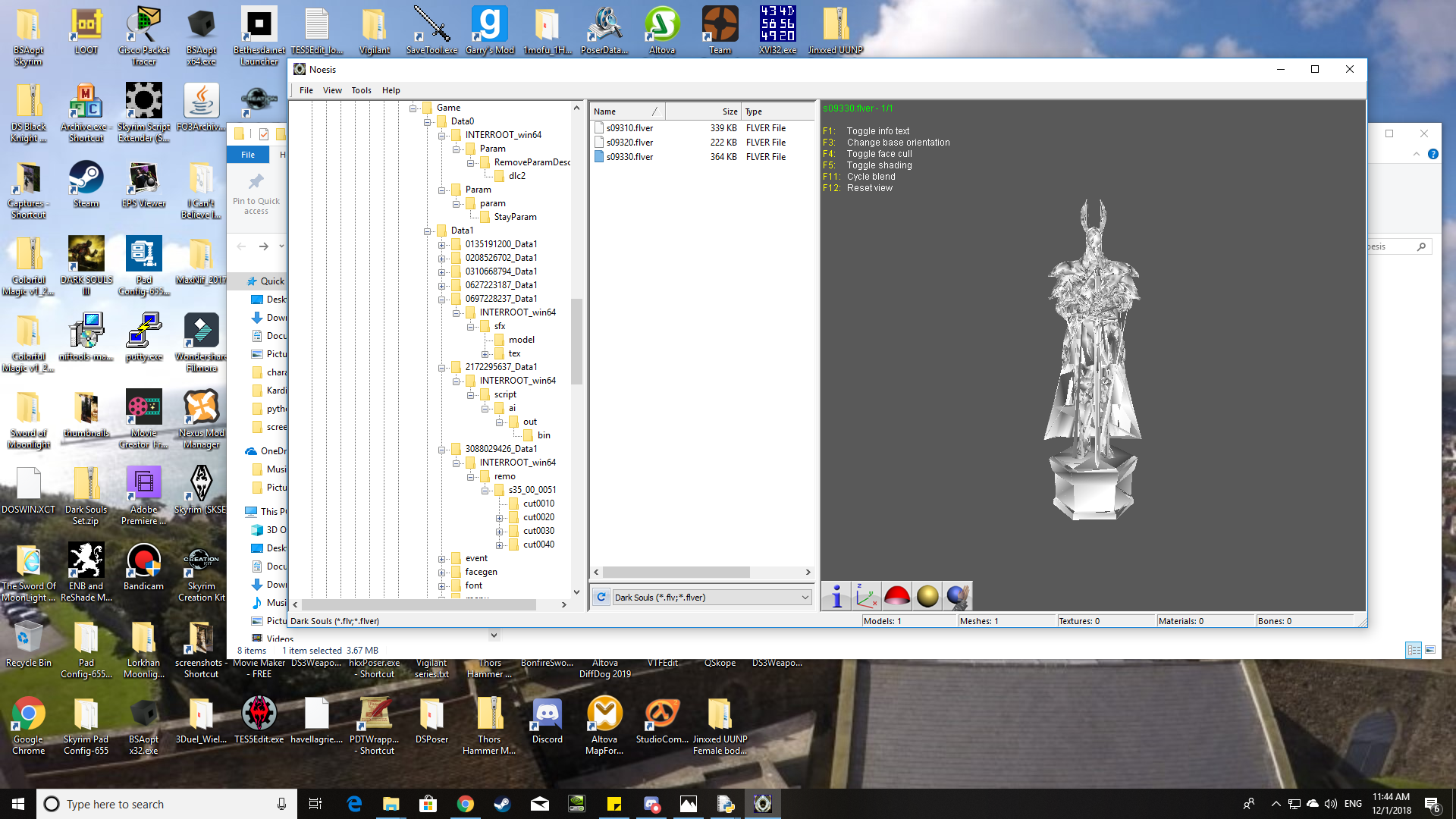Select the facegen folder in tree
Screen dimensions: 1456x819
pos(481,572)
